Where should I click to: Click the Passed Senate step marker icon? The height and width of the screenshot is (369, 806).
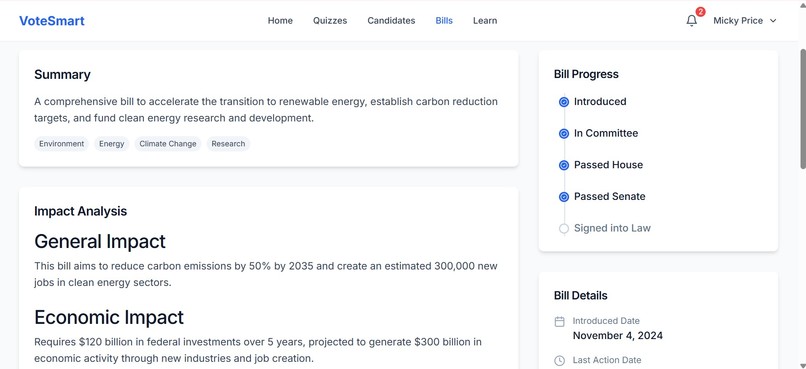pos(564,197)
